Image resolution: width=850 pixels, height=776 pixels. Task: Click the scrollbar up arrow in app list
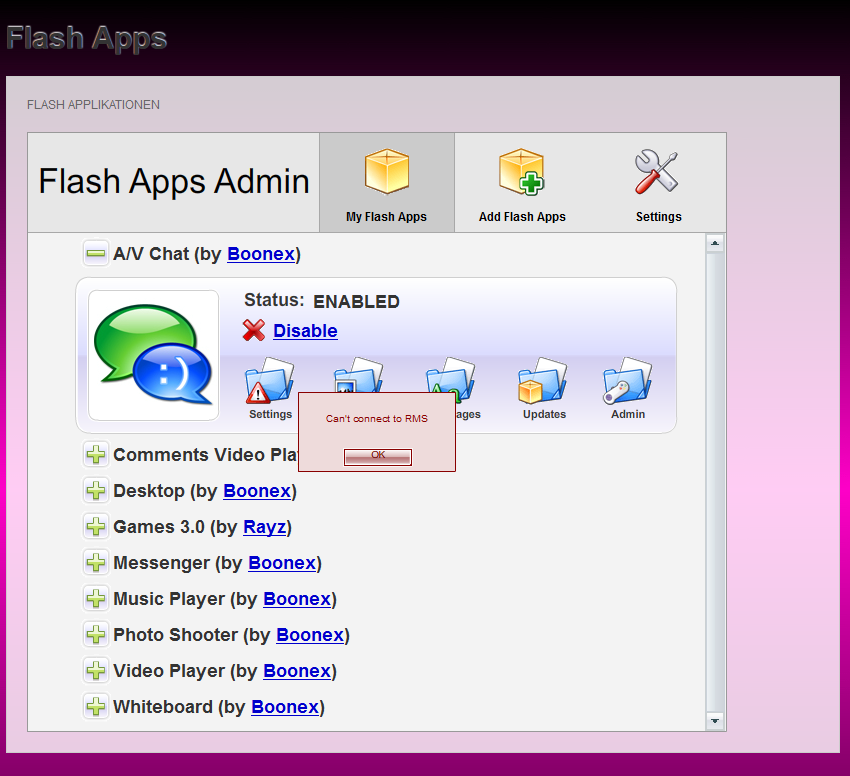(x=715, y=243)
